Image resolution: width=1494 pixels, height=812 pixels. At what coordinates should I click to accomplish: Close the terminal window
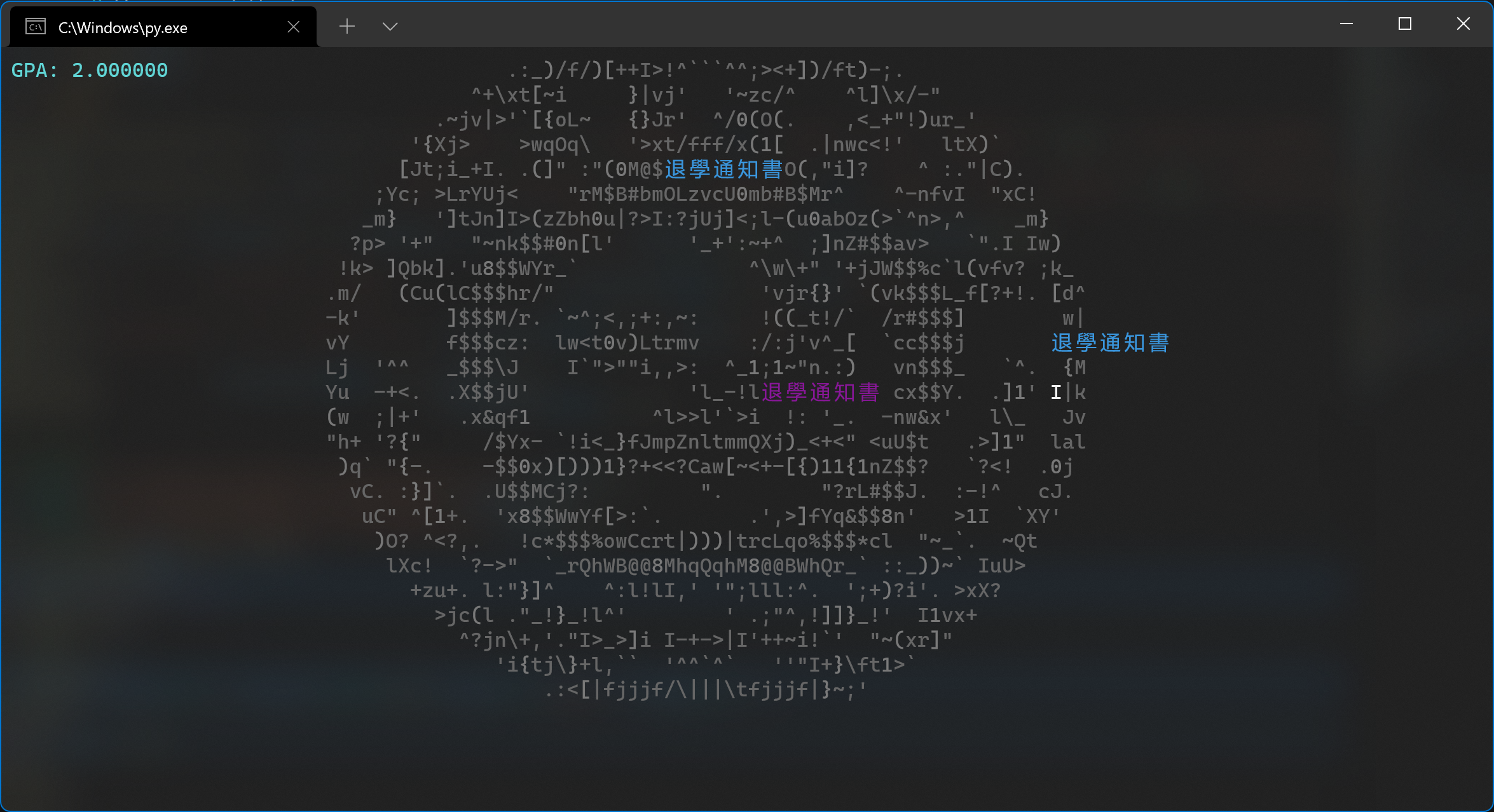pyautogui.click(x=1463, y=24)
